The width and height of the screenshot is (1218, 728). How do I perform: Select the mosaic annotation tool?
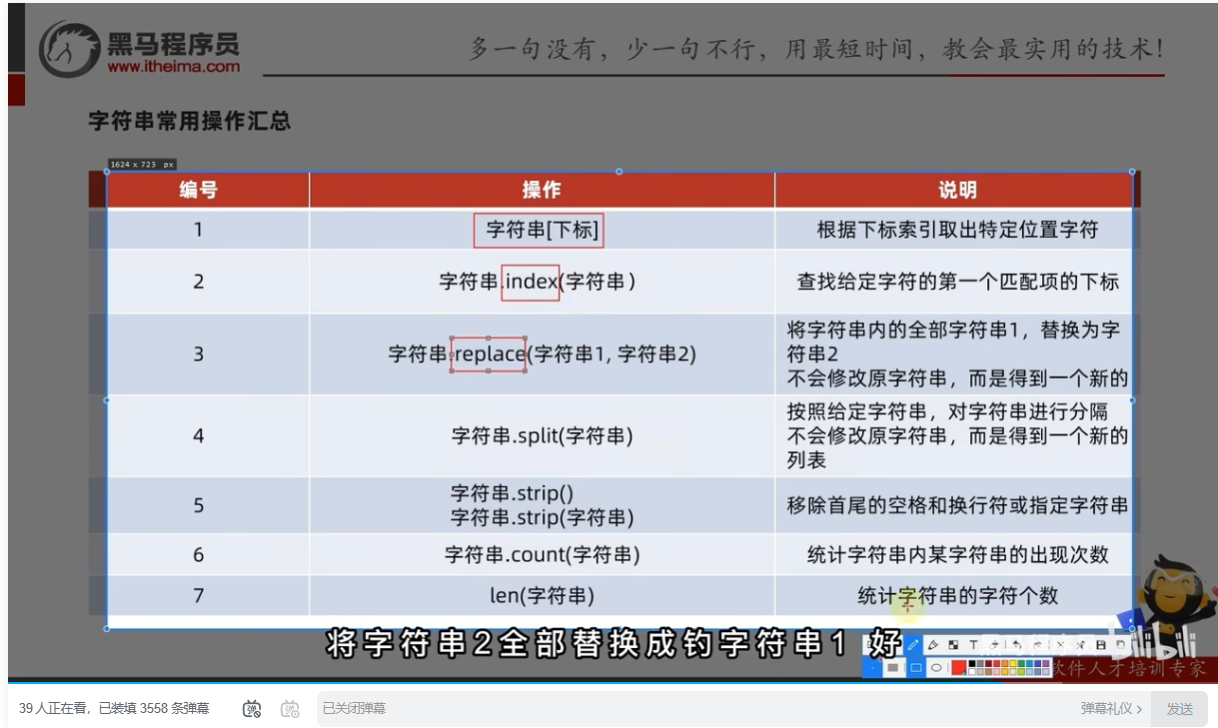pyautogui.click(x=953, y=645)
